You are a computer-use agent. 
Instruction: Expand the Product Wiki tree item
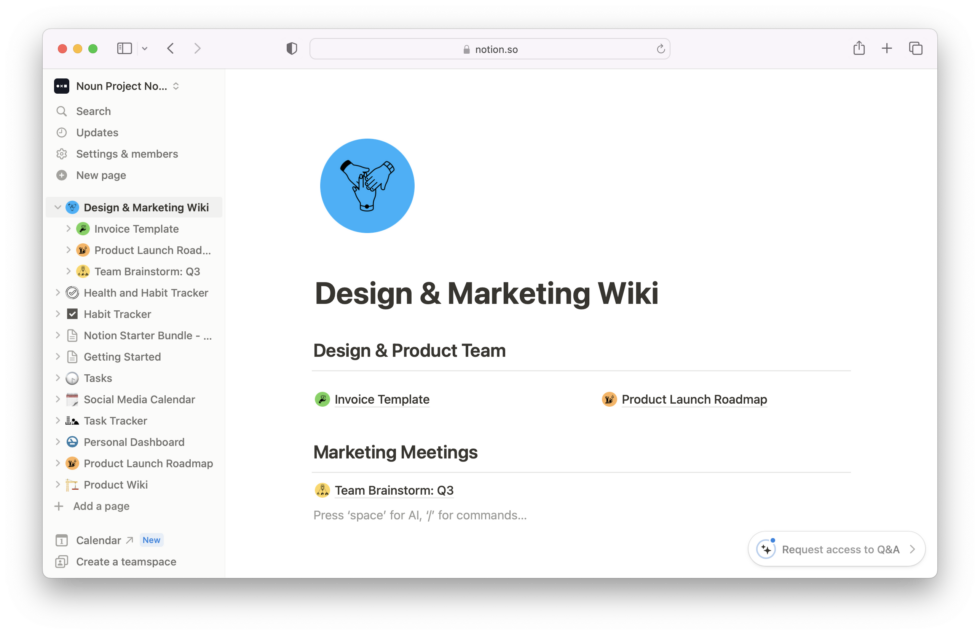(x=60, y=484)
